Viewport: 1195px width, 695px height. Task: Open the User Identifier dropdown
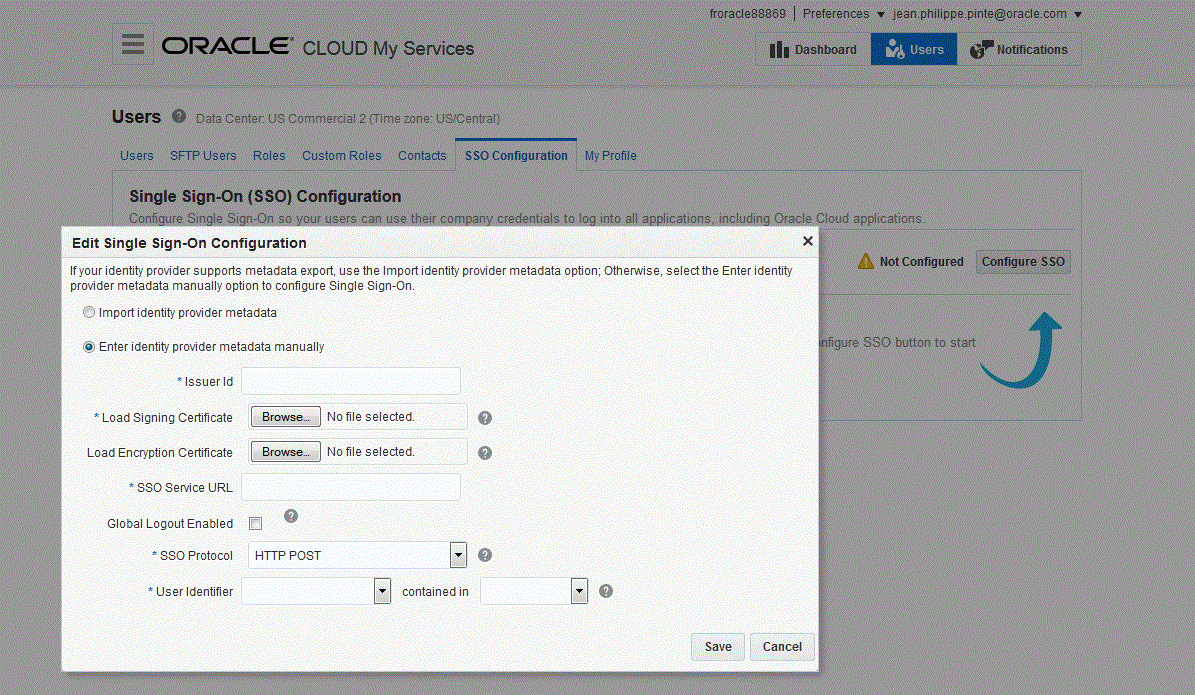pyautogui.click(x=381, y=591)
